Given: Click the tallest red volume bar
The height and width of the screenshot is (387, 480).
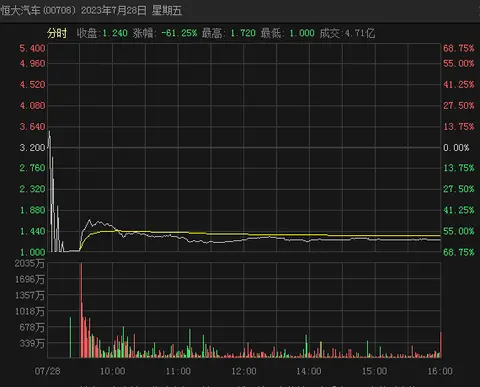Looking at the screenshot, I should click(x=81, y=310).
